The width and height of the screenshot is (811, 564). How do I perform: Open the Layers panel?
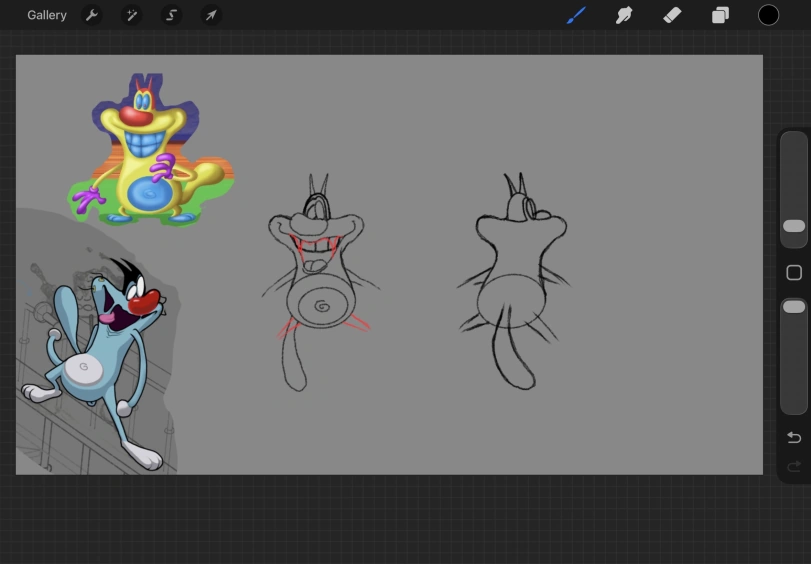click(x=720, y=15)
